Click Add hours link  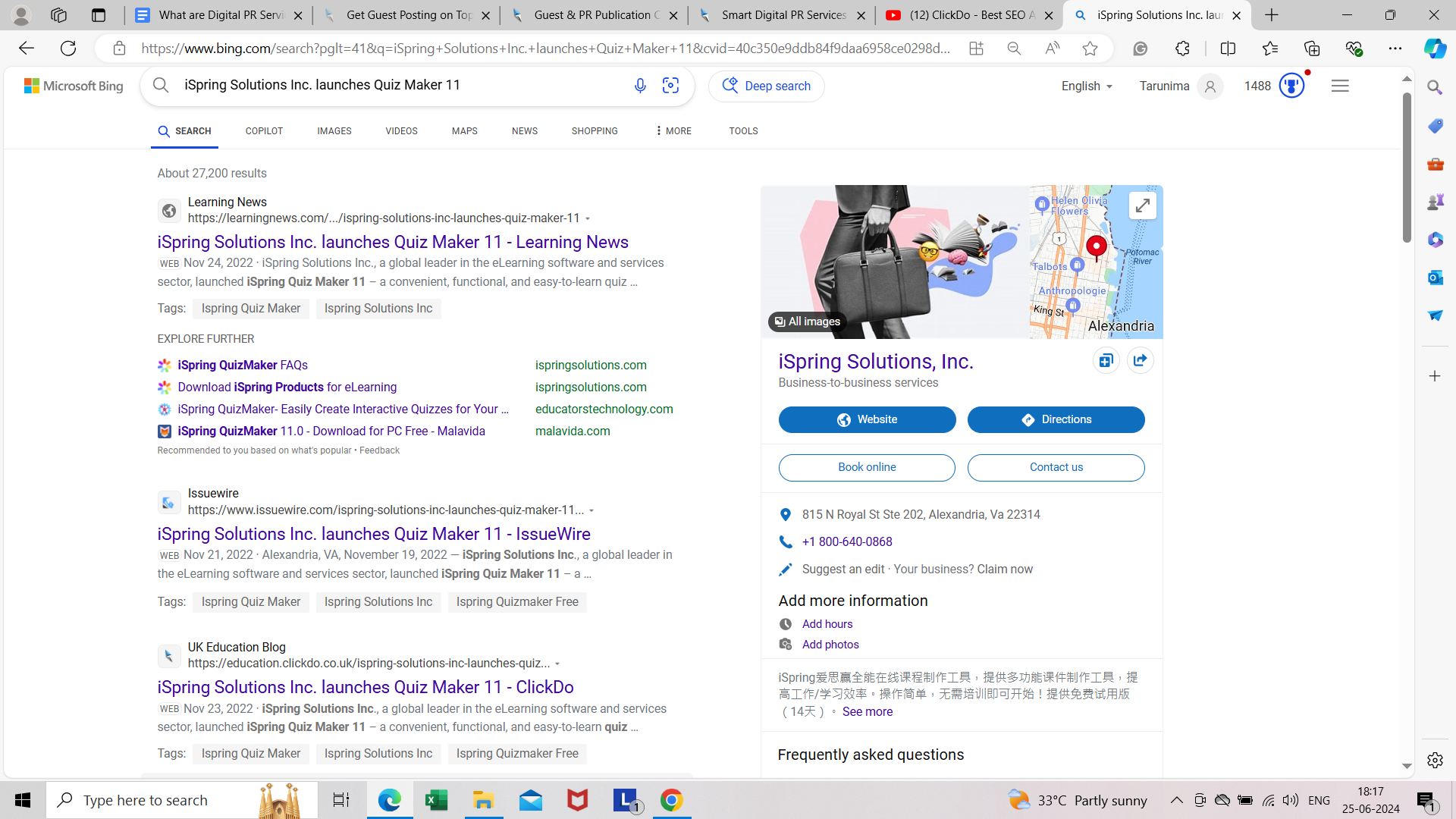[827, 624]
